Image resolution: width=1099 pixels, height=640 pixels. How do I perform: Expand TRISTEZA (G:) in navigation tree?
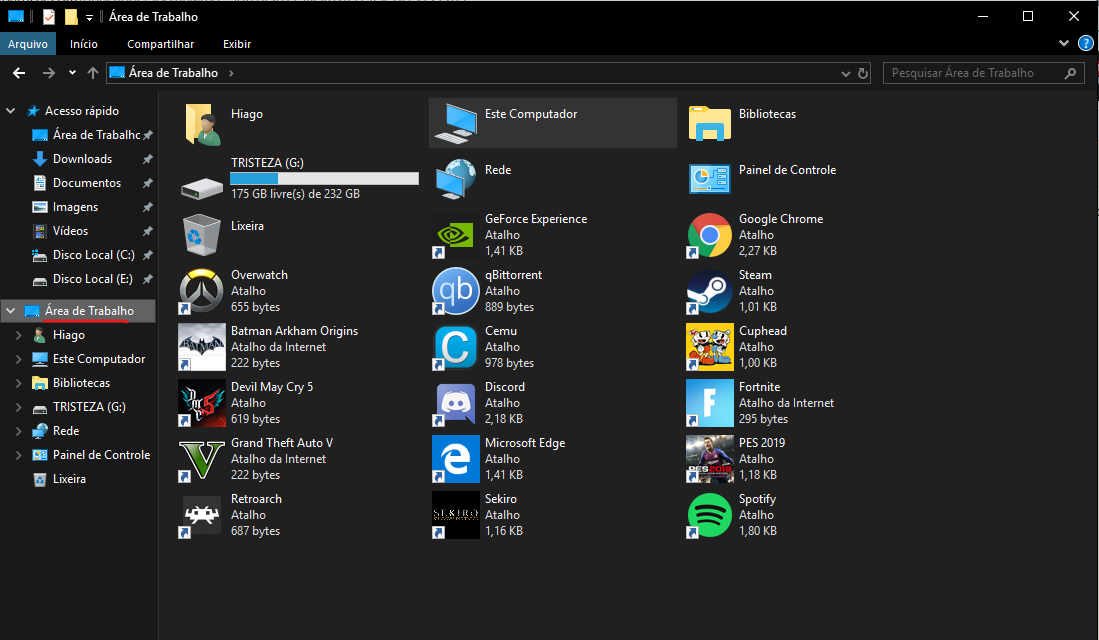click(19, 407)
